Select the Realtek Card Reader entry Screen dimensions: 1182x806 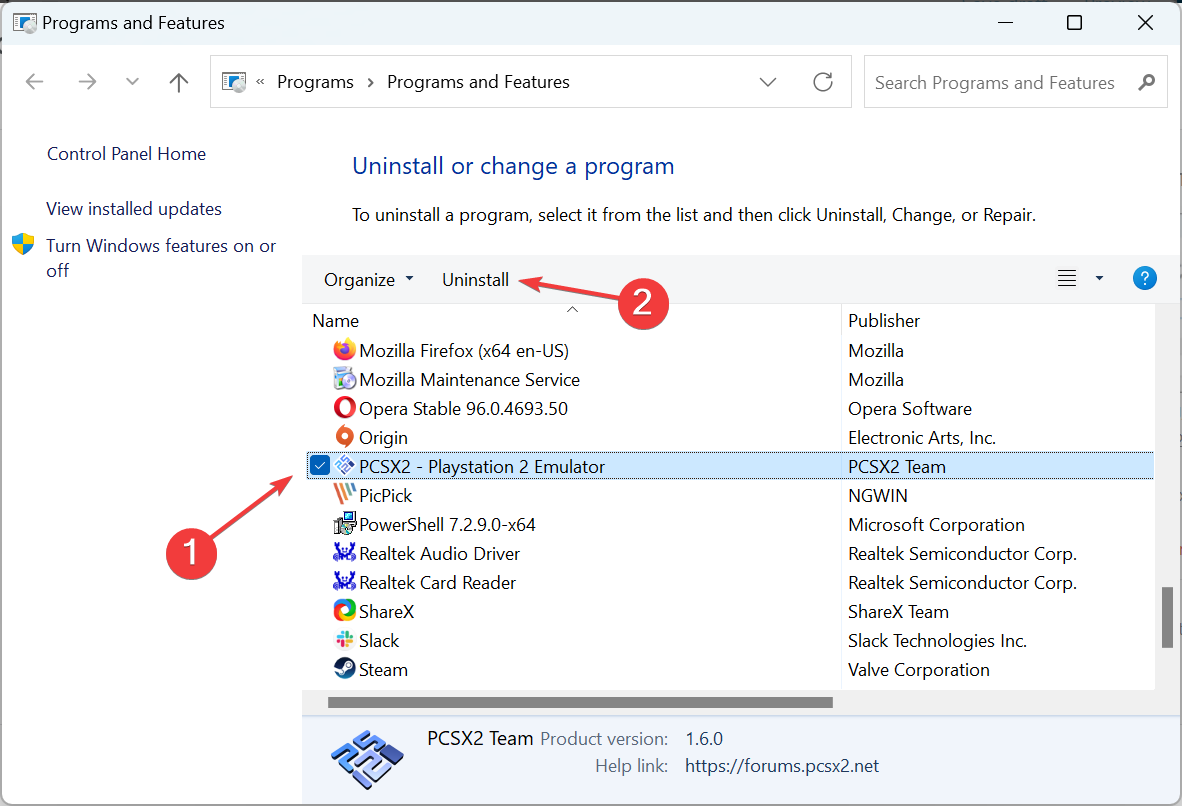pos(437,583)
